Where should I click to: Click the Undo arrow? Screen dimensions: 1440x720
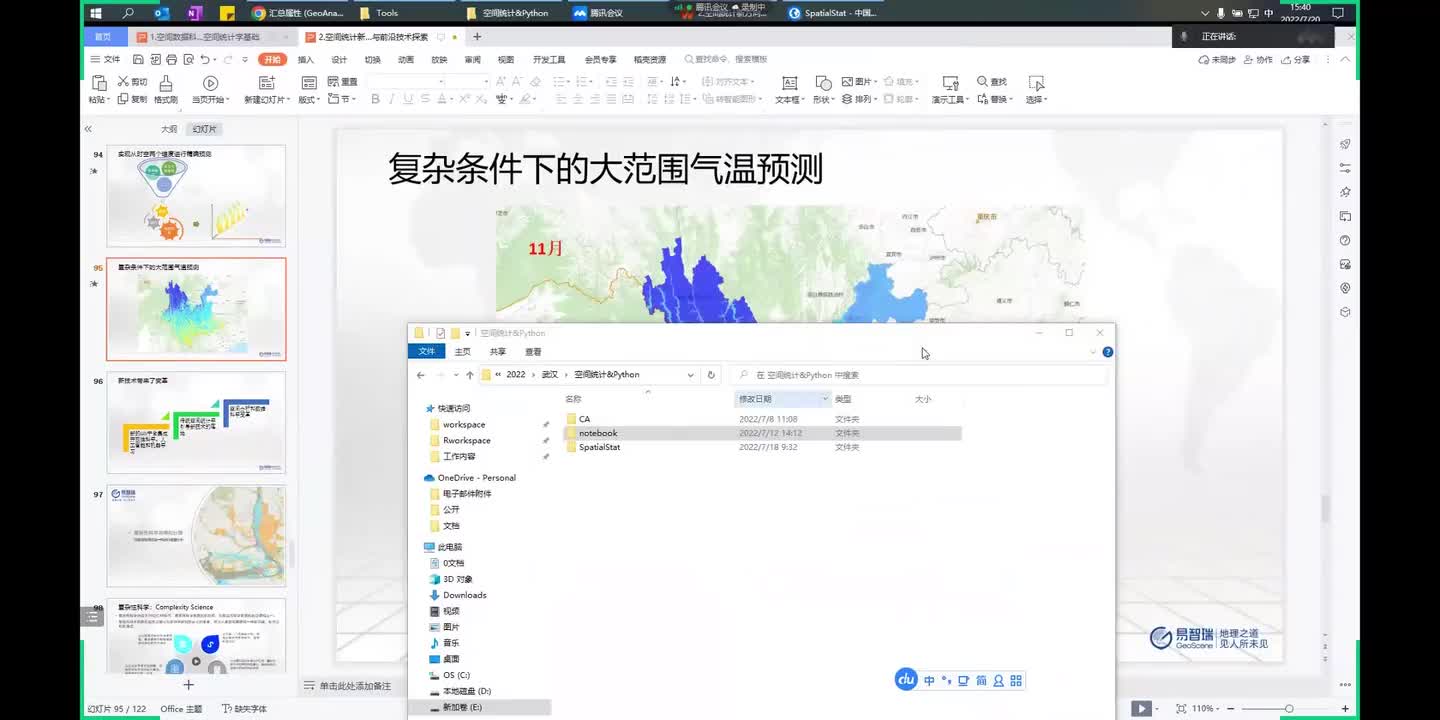coord(204,60)
